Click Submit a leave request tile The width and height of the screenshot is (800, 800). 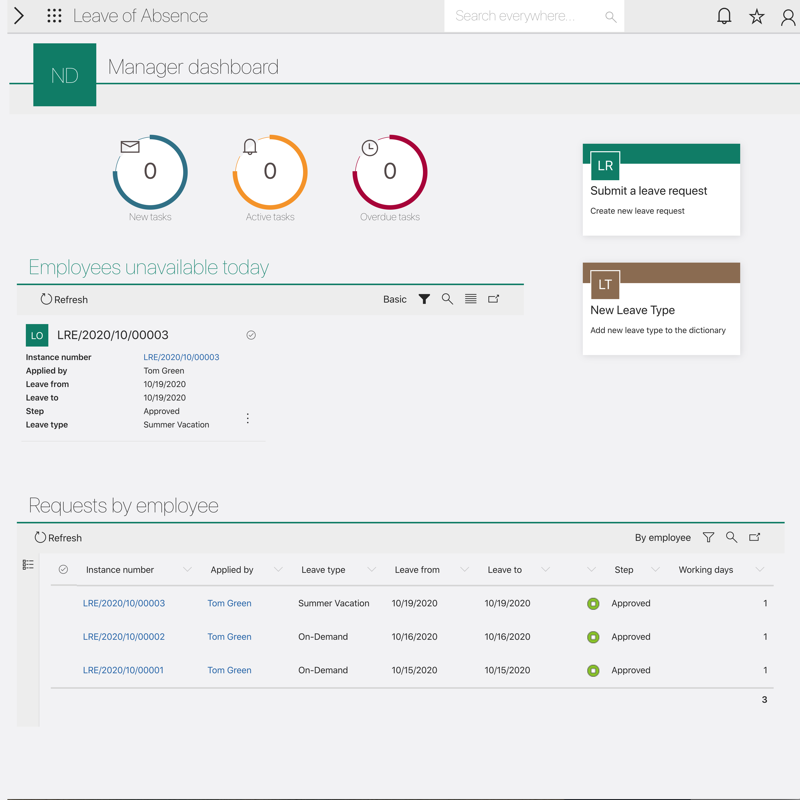[661, 190]
